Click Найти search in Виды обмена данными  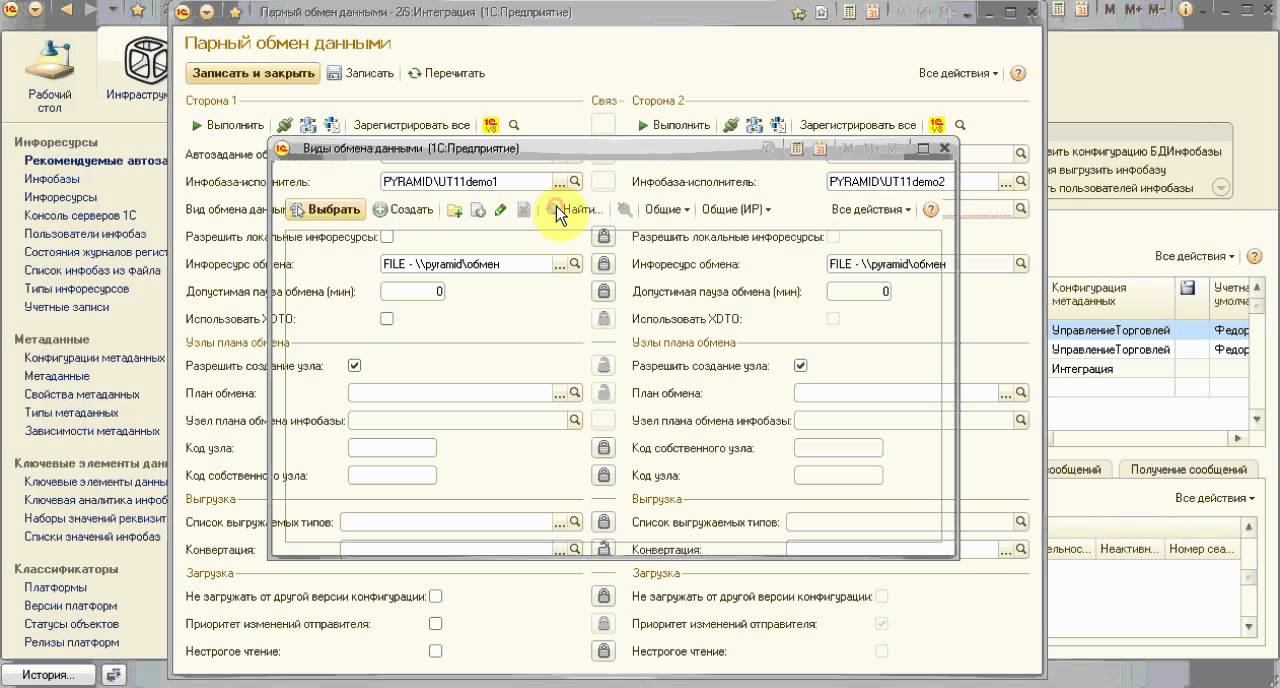[577, 209]
